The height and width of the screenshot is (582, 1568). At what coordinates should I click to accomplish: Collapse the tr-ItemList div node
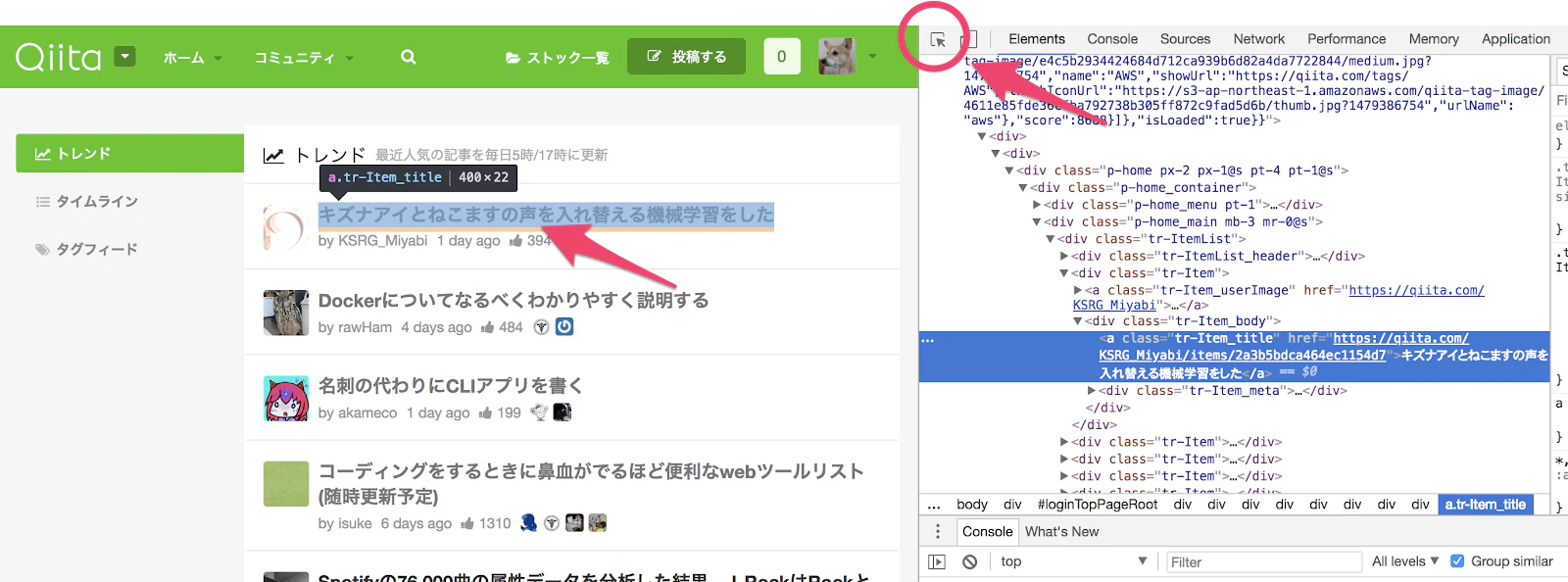1052,239
